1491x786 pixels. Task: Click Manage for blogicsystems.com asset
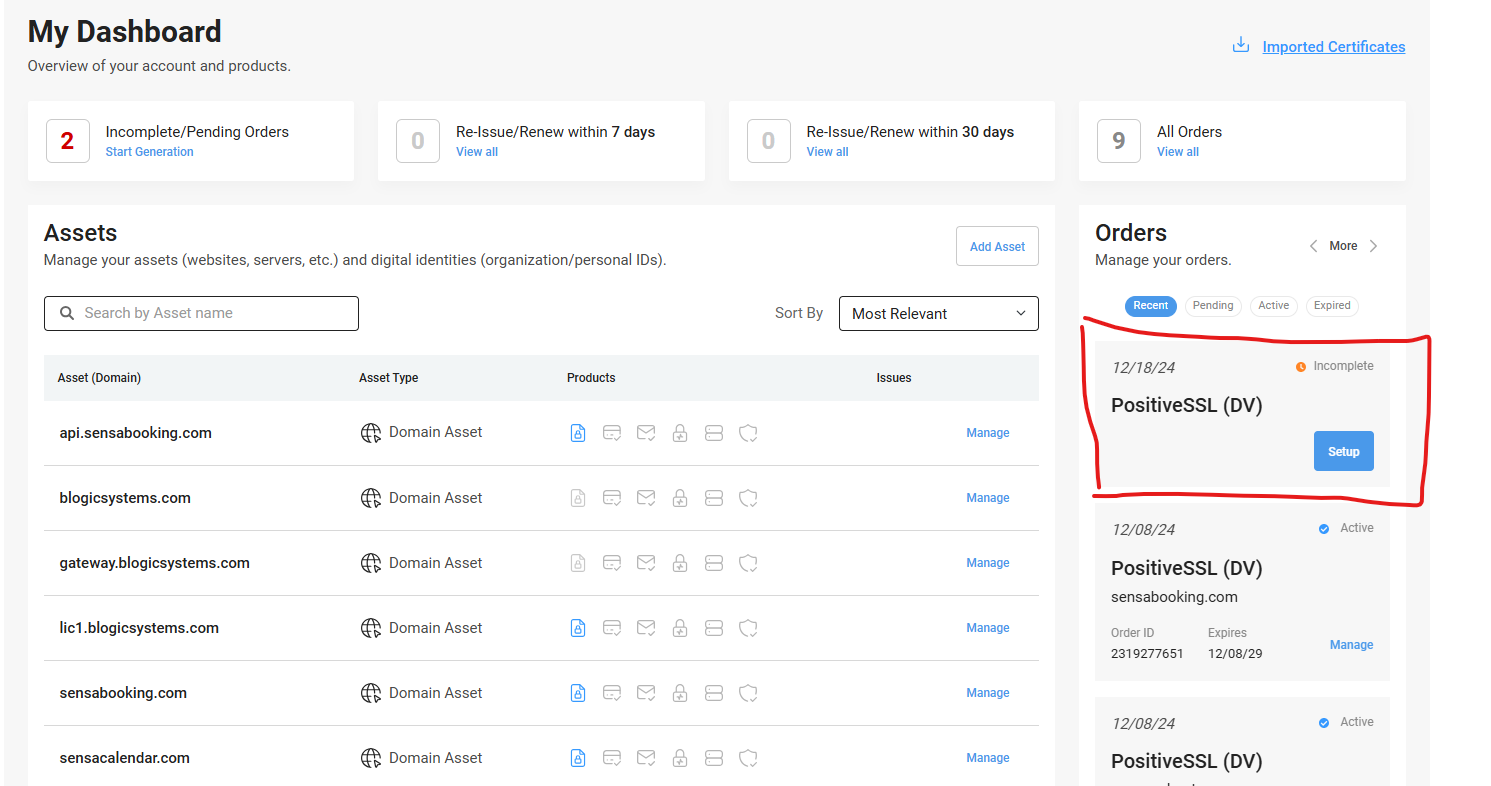click(987, 498)
